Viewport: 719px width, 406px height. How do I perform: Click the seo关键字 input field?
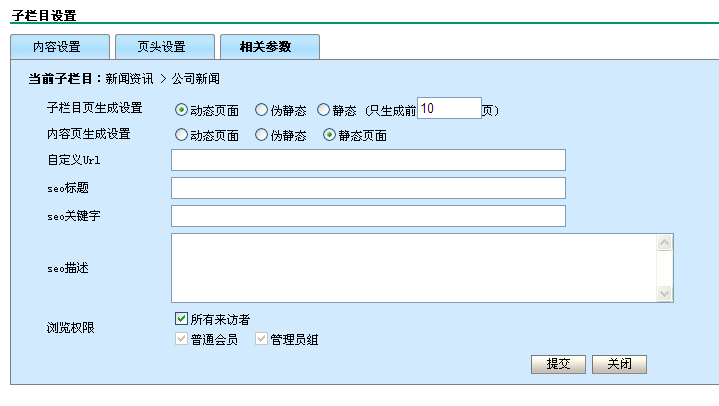(368, 216)
